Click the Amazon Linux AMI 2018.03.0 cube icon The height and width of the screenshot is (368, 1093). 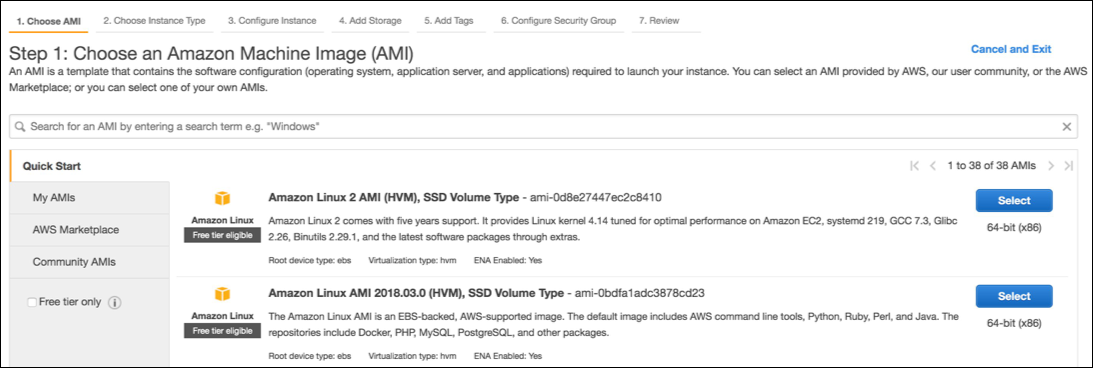pos(222,293)
